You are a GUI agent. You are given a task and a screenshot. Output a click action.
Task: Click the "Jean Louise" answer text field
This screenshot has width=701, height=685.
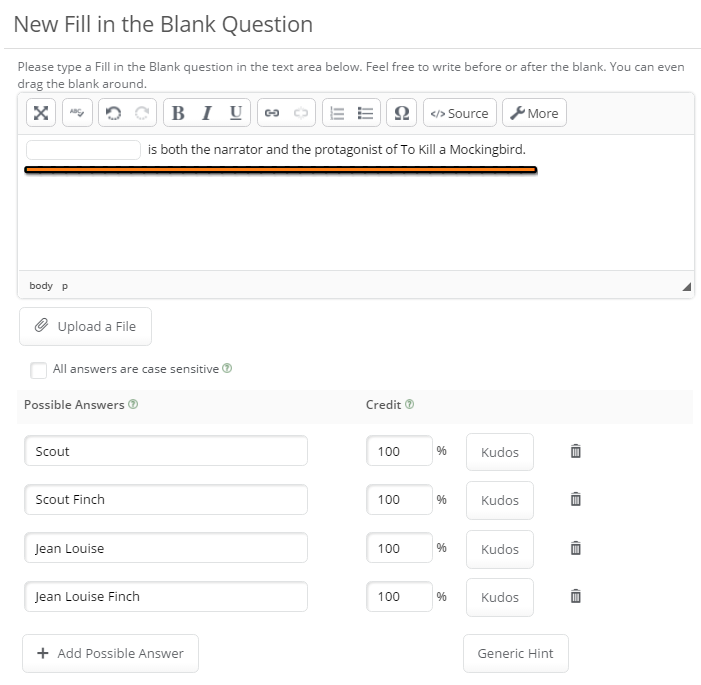165,548
